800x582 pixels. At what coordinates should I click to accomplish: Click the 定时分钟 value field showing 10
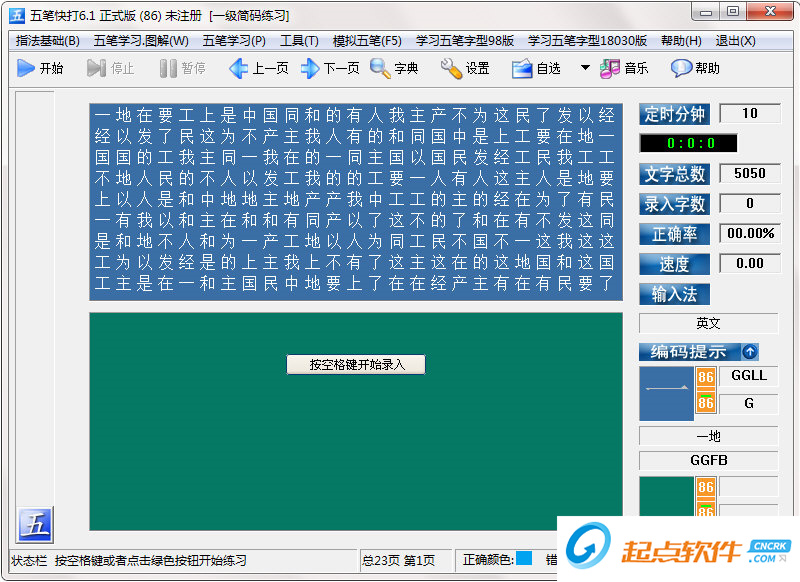[750, 113]
